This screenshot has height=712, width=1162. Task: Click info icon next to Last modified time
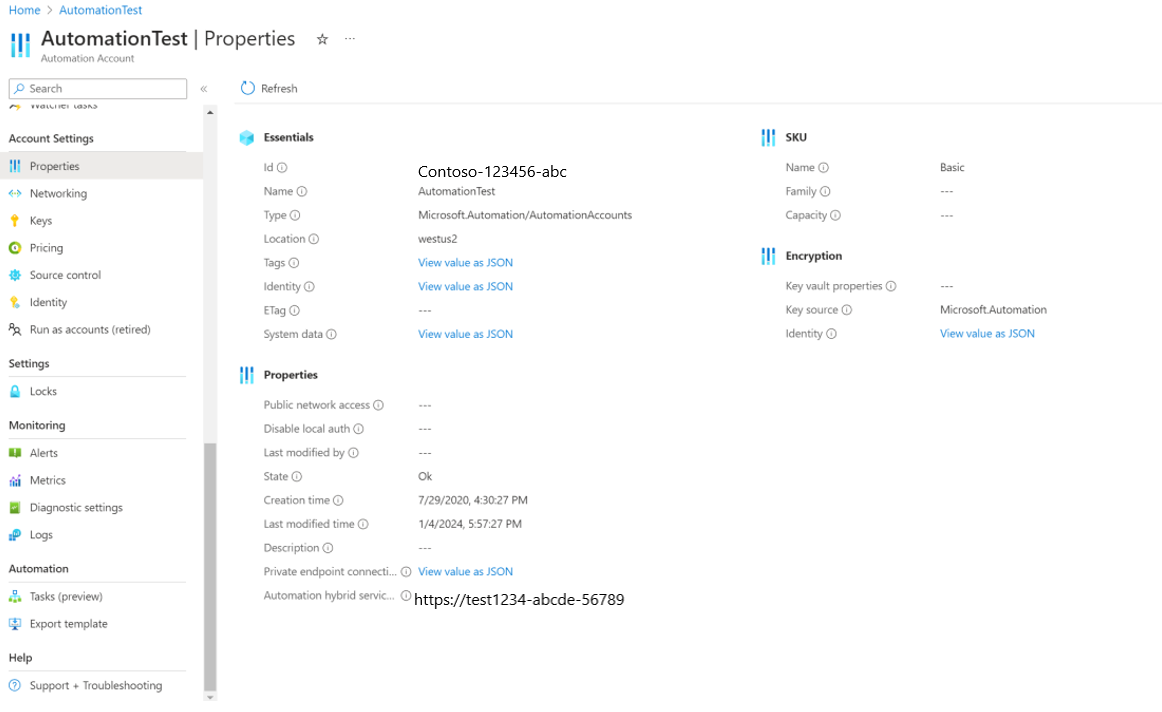point(363,524)
